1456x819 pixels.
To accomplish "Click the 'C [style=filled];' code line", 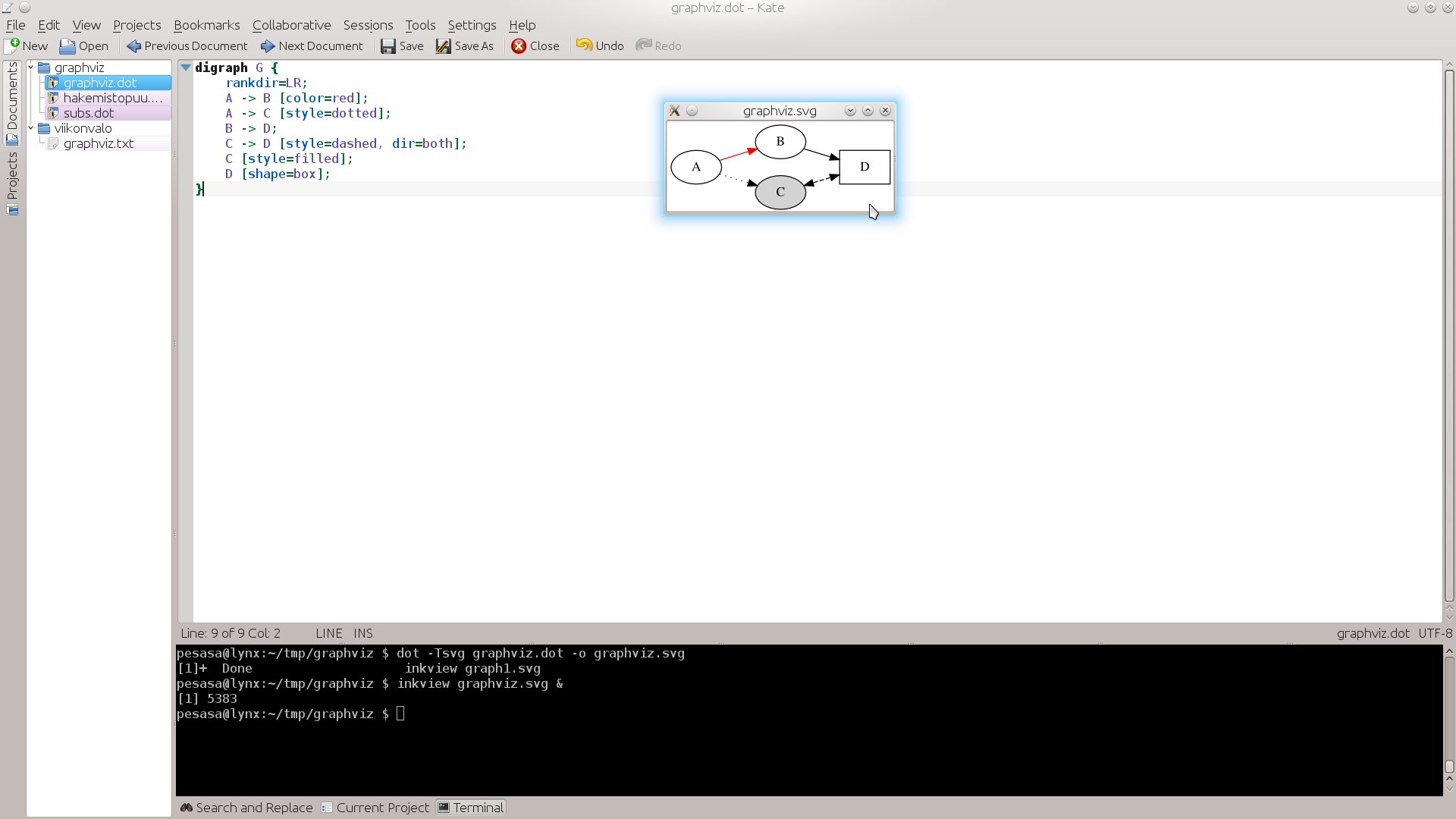I will [x=289, y=158].
